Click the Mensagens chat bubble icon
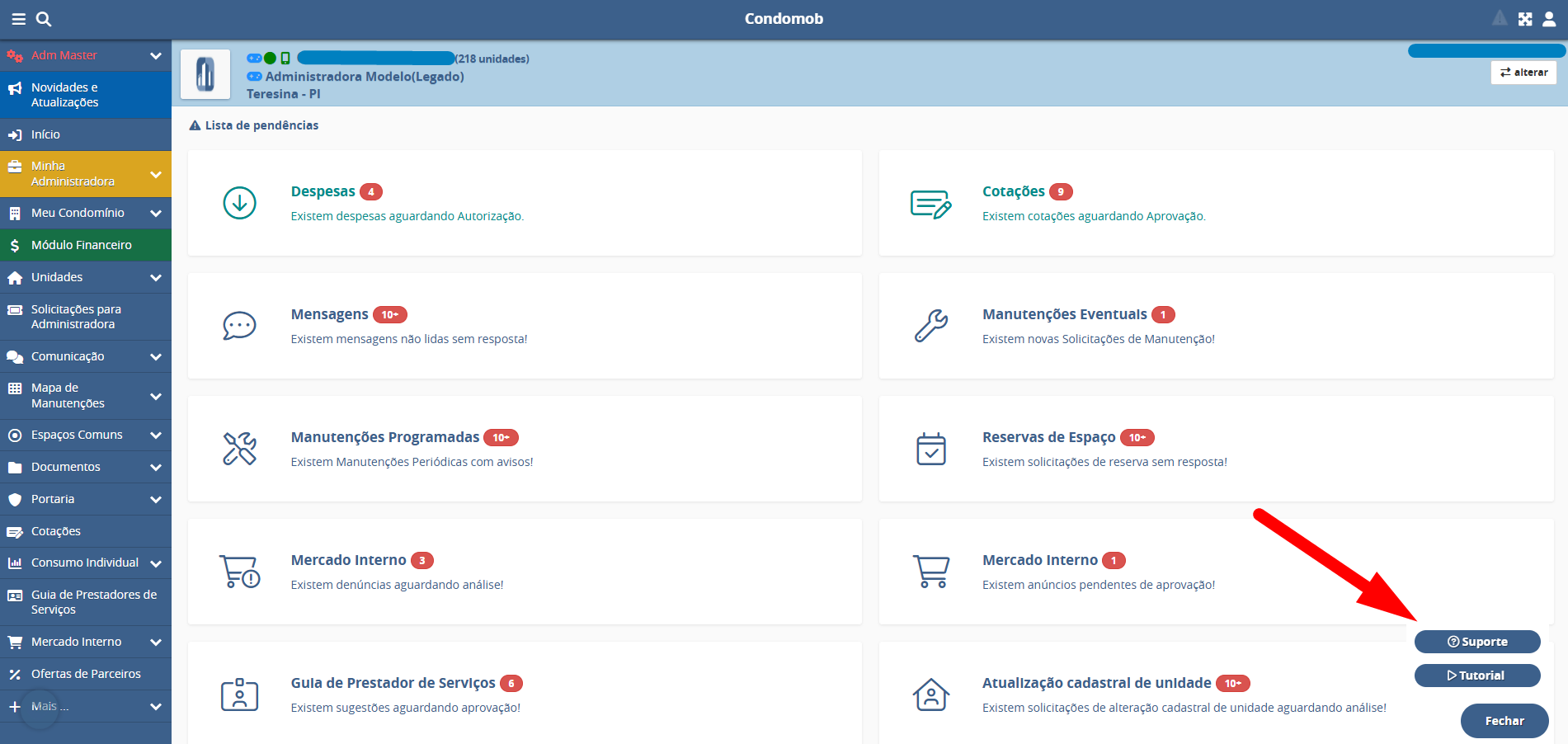Image resolution: width=1568 pixels, height=744 pixels. pyautogui.click(x=239, y=326)
